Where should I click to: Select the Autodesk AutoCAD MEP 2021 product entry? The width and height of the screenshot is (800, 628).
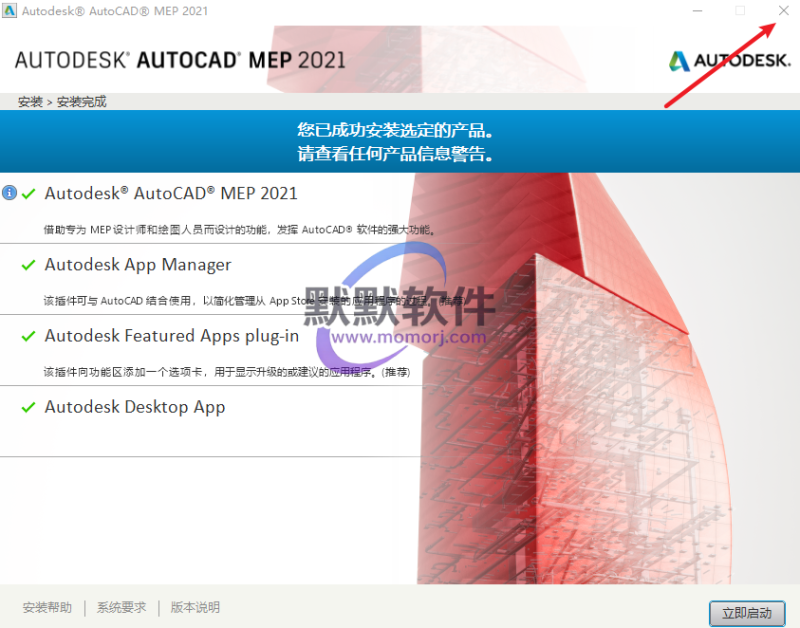(x=171, y=193)
